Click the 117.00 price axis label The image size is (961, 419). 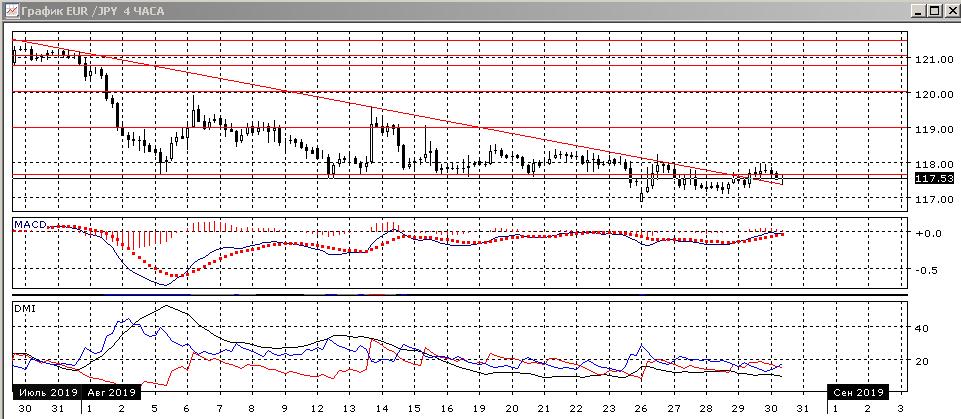click(x=931, y=200)
